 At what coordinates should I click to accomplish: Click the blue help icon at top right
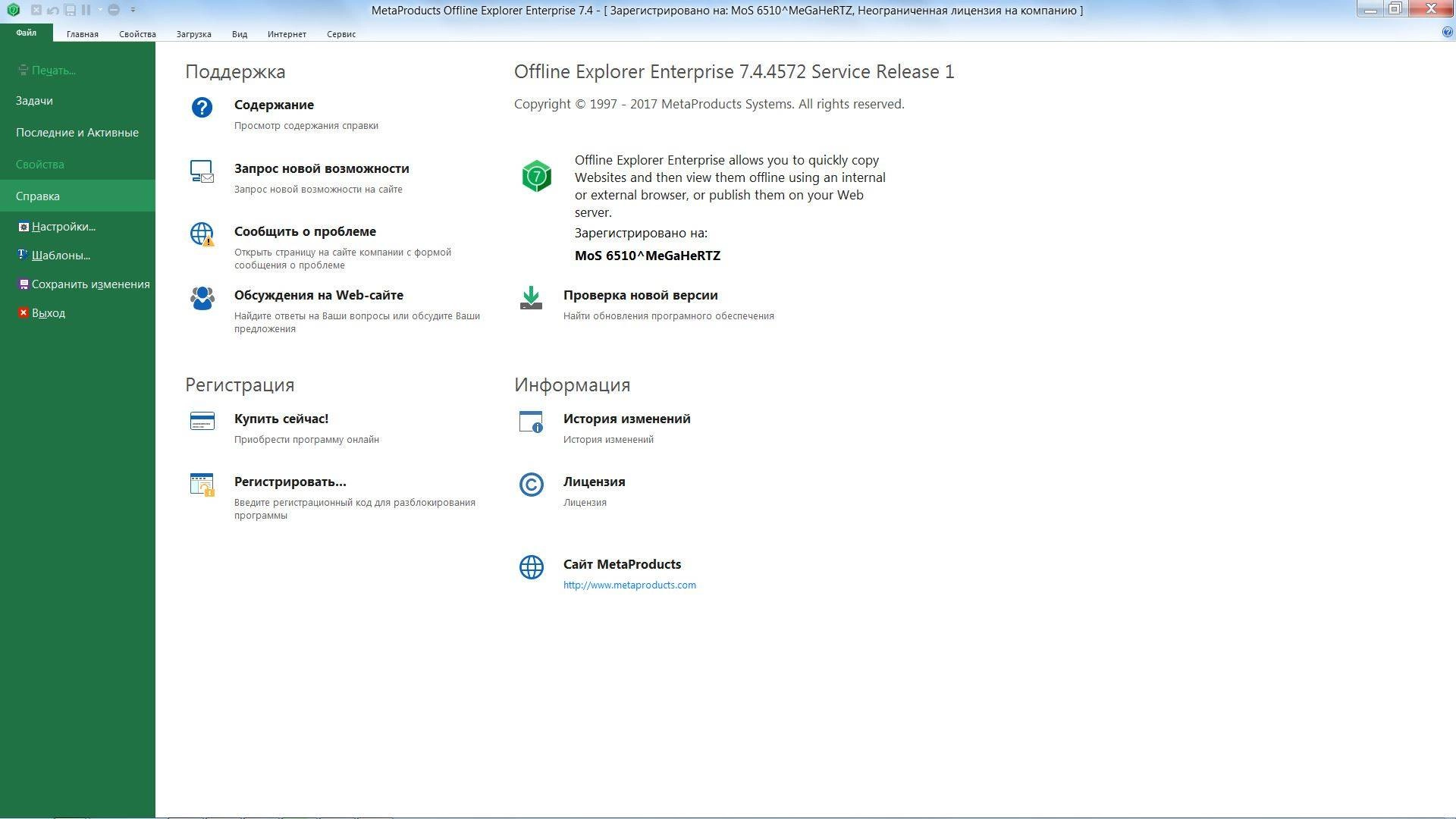(x=1448, y=33)
